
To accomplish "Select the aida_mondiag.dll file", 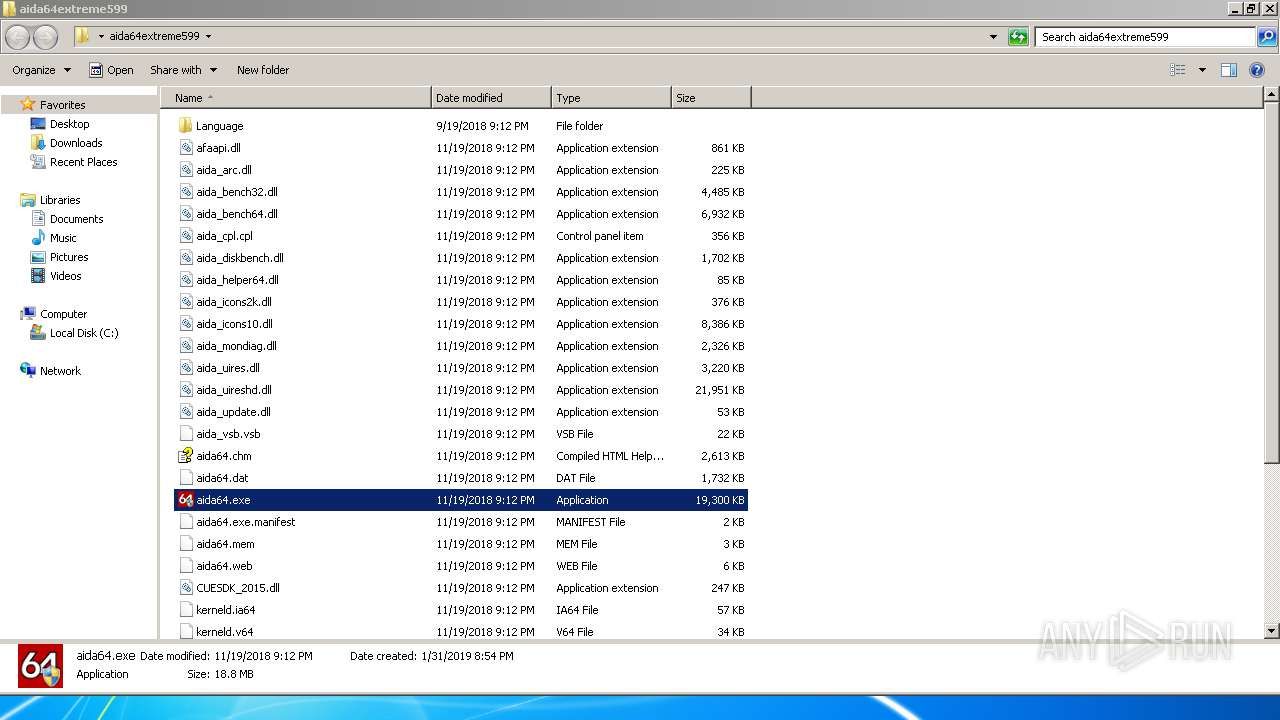I will [461, 346].
